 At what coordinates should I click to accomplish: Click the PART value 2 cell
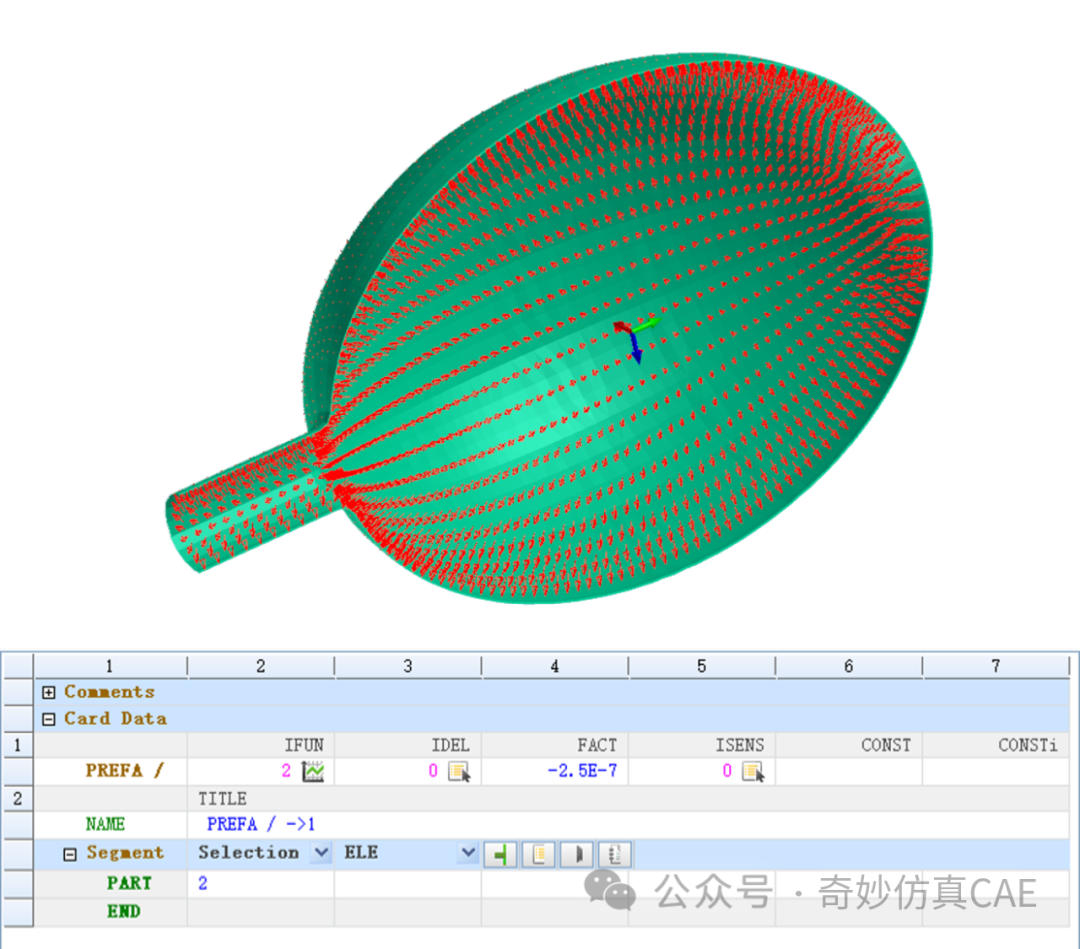pyautogui.click(x=260, y=884)
